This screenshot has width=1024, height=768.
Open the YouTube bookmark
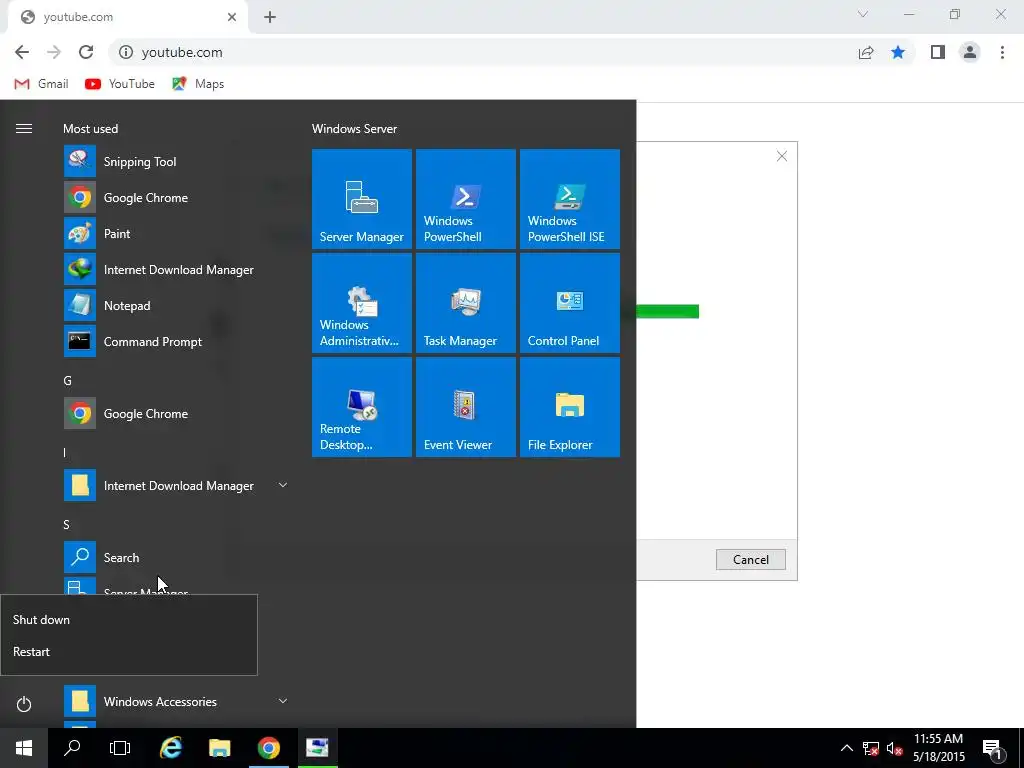(x=120, y=84)
